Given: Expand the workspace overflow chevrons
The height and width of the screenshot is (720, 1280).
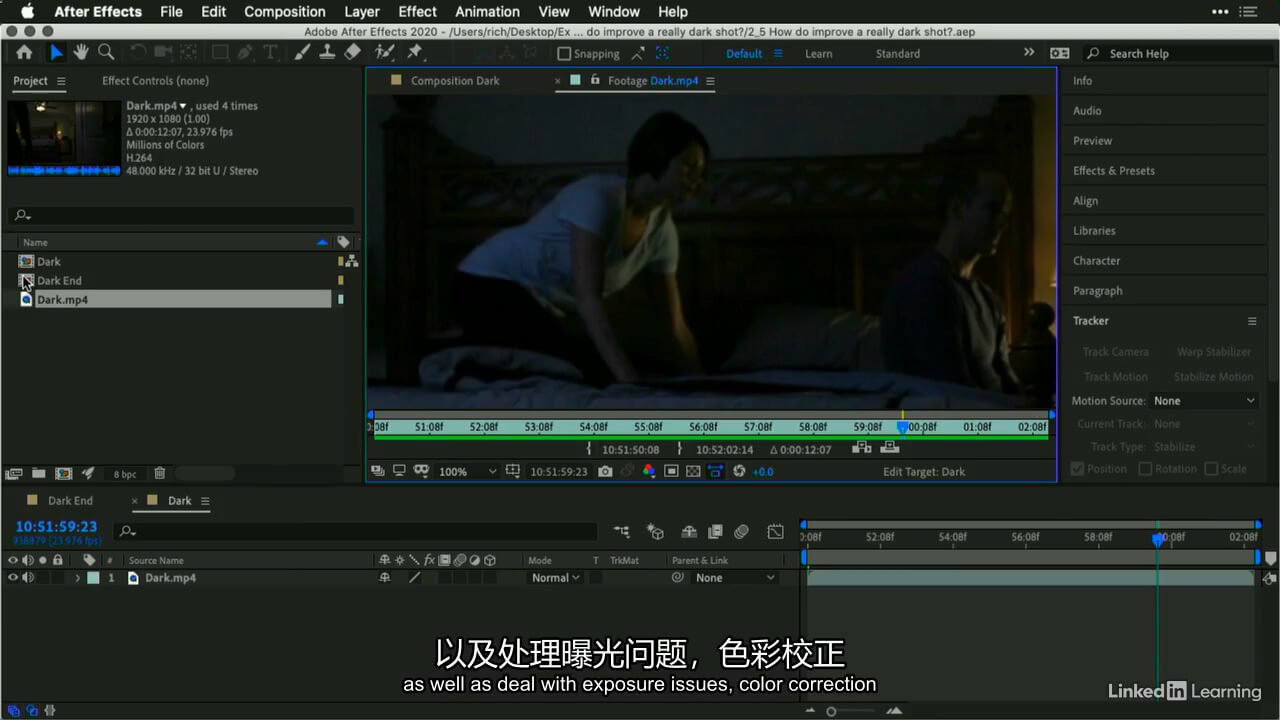Looking at the screenshot, I should click(1029, 53).
